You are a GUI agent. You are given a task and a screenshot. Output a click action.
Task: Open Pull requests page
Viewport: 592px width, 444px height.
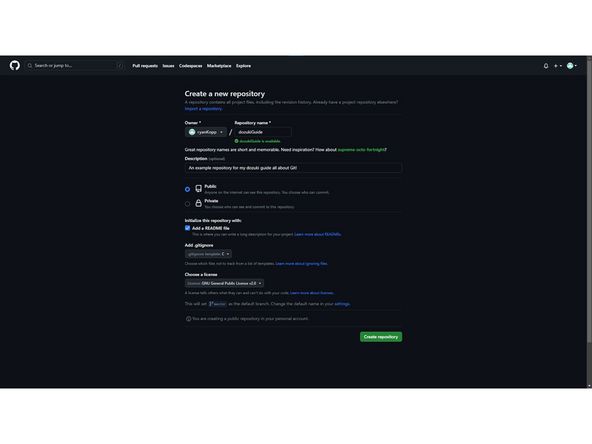pos(145,66)
